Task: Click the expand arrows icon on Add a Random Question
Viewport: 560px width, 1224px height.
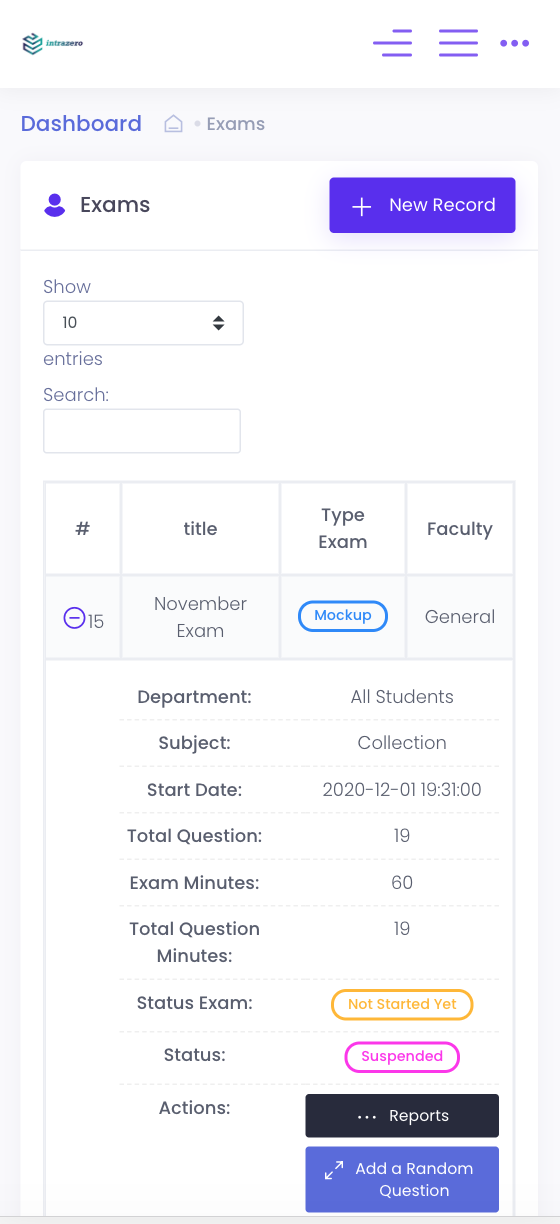Action: click(x=334, y=1170)
